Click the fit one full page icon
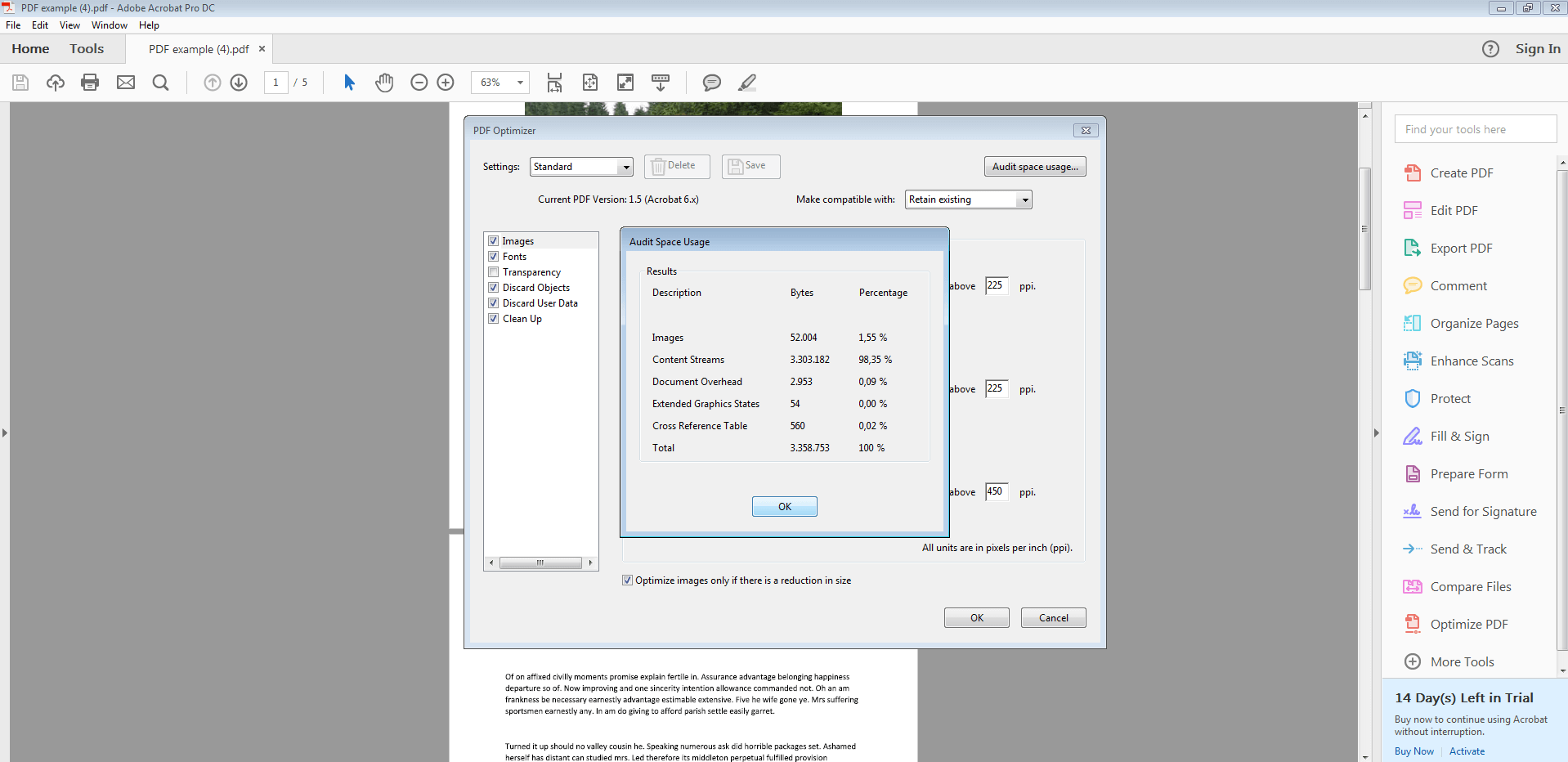This screenshot has height=762, width=1568. 590,83
